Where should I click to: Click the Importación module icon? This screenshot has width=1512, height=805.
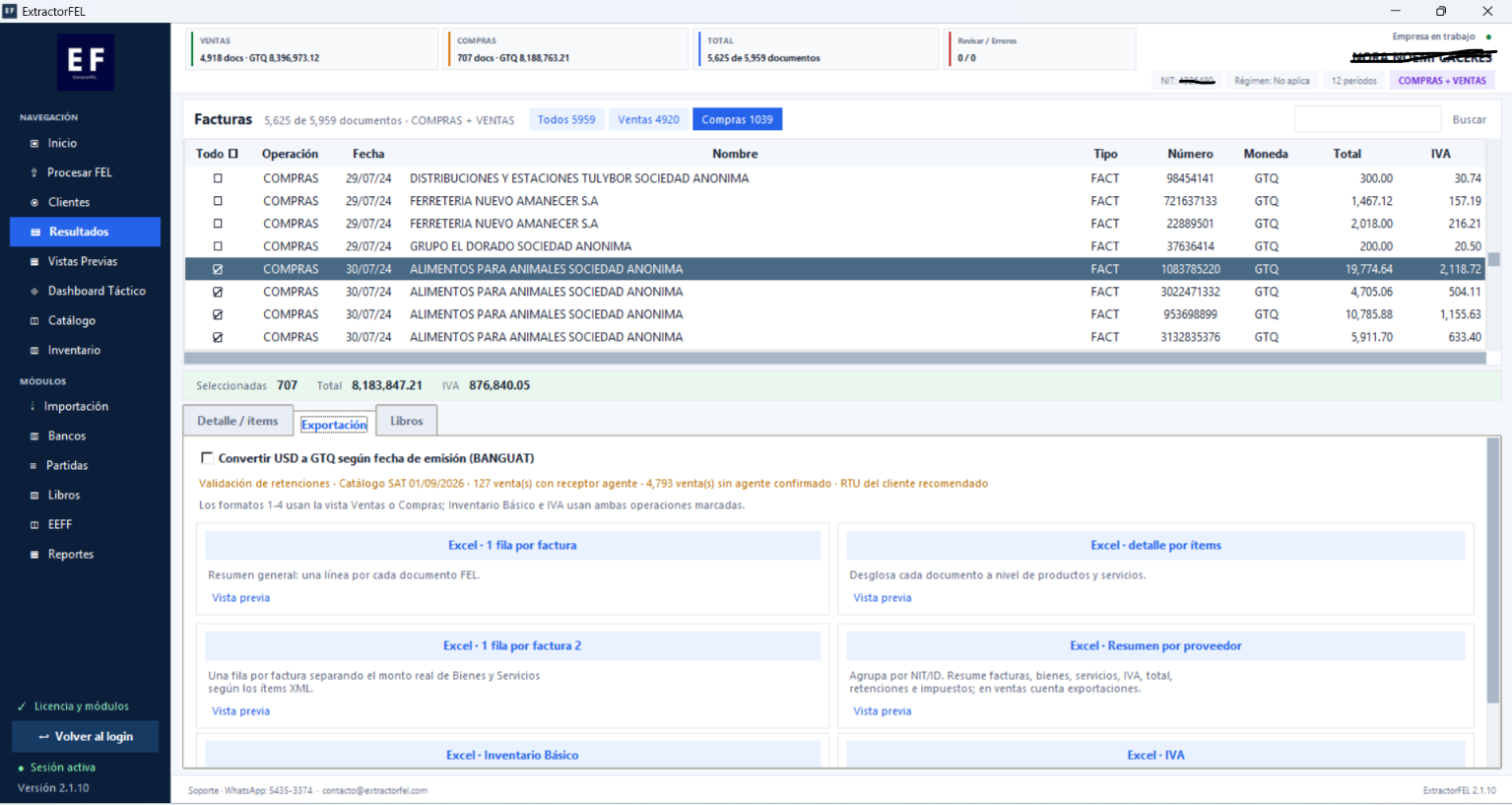click(x=33, y=407)
